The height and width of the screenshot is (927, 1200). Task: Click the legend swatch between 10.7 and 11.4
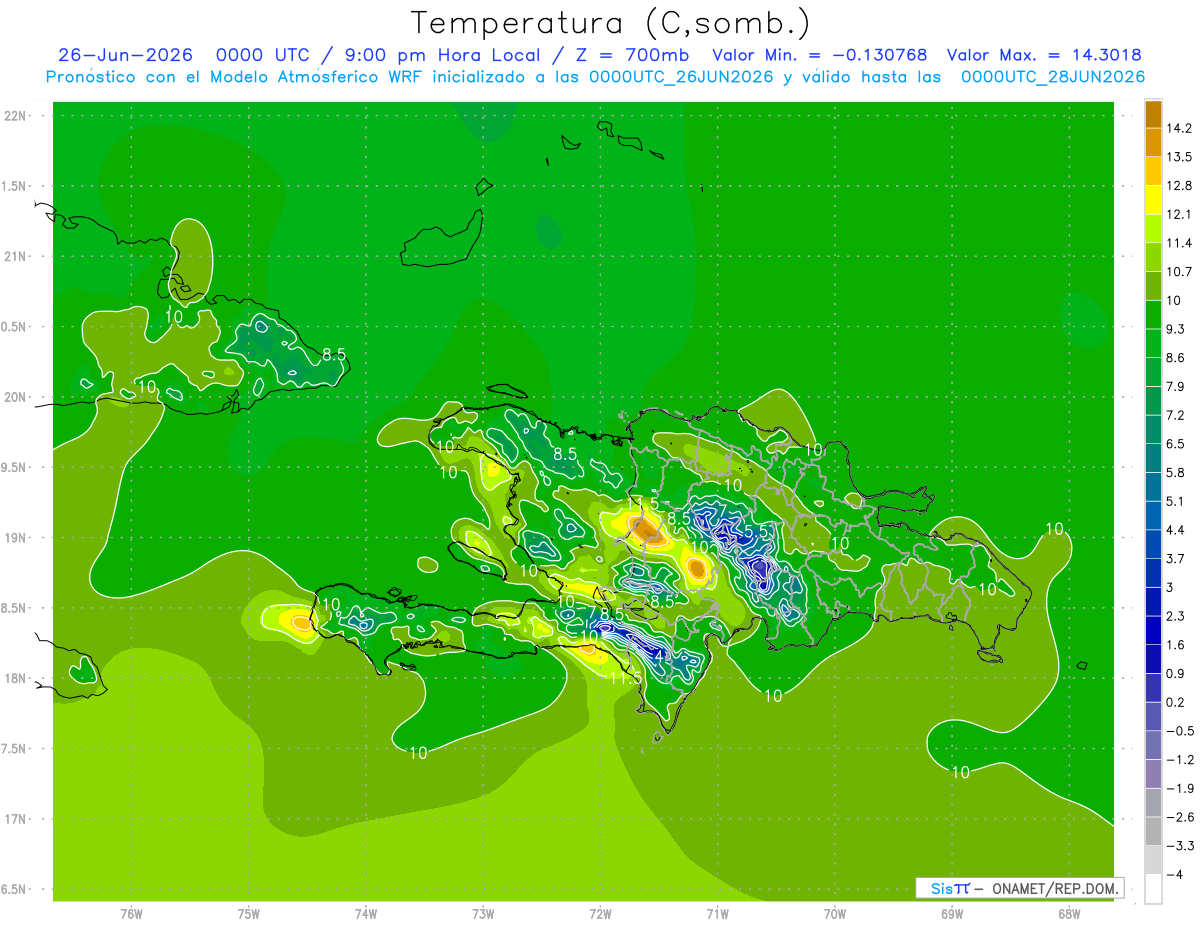click(1153, 257)
